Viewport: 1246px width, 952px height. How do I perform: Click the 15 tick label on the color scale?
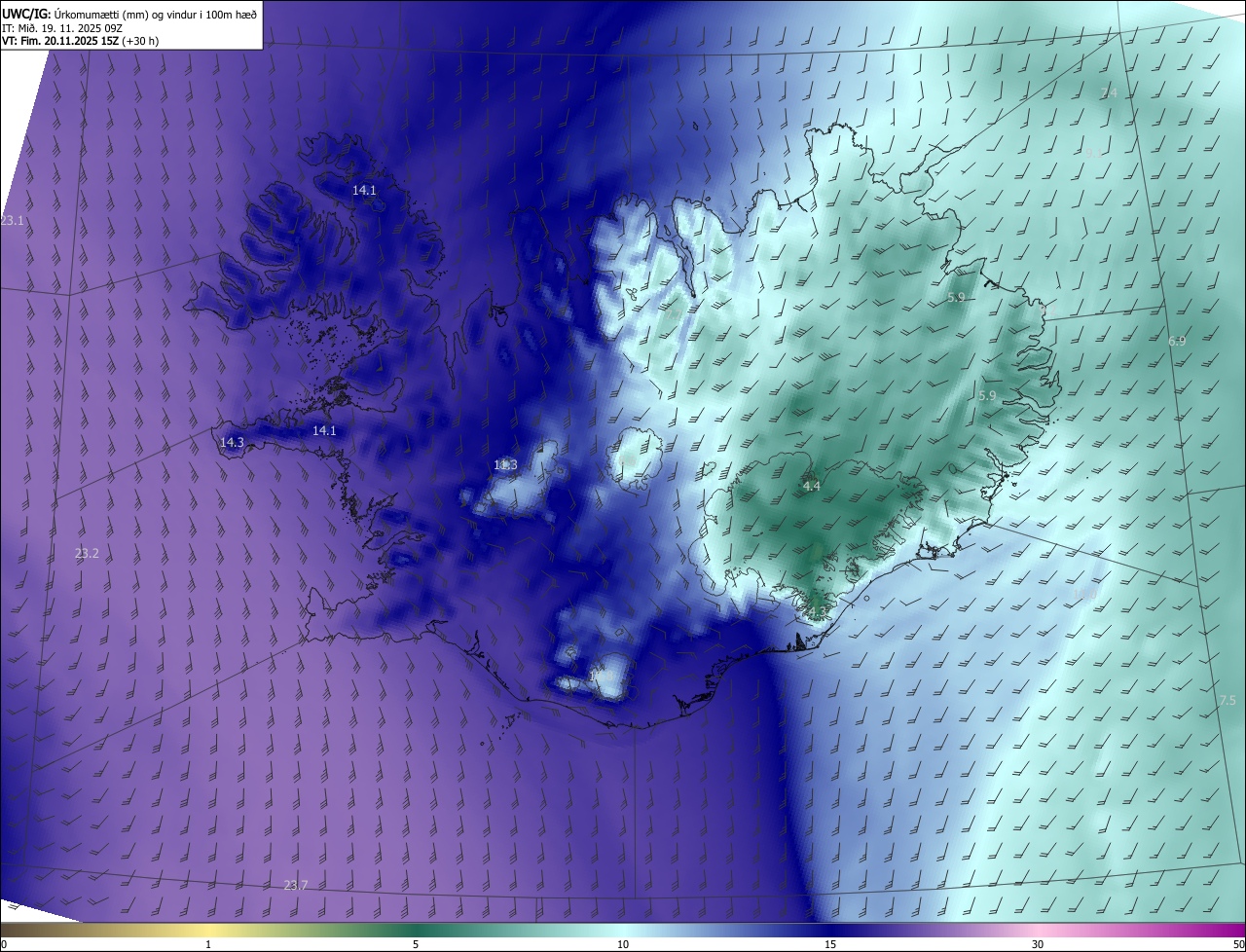[x=830, y=944]
